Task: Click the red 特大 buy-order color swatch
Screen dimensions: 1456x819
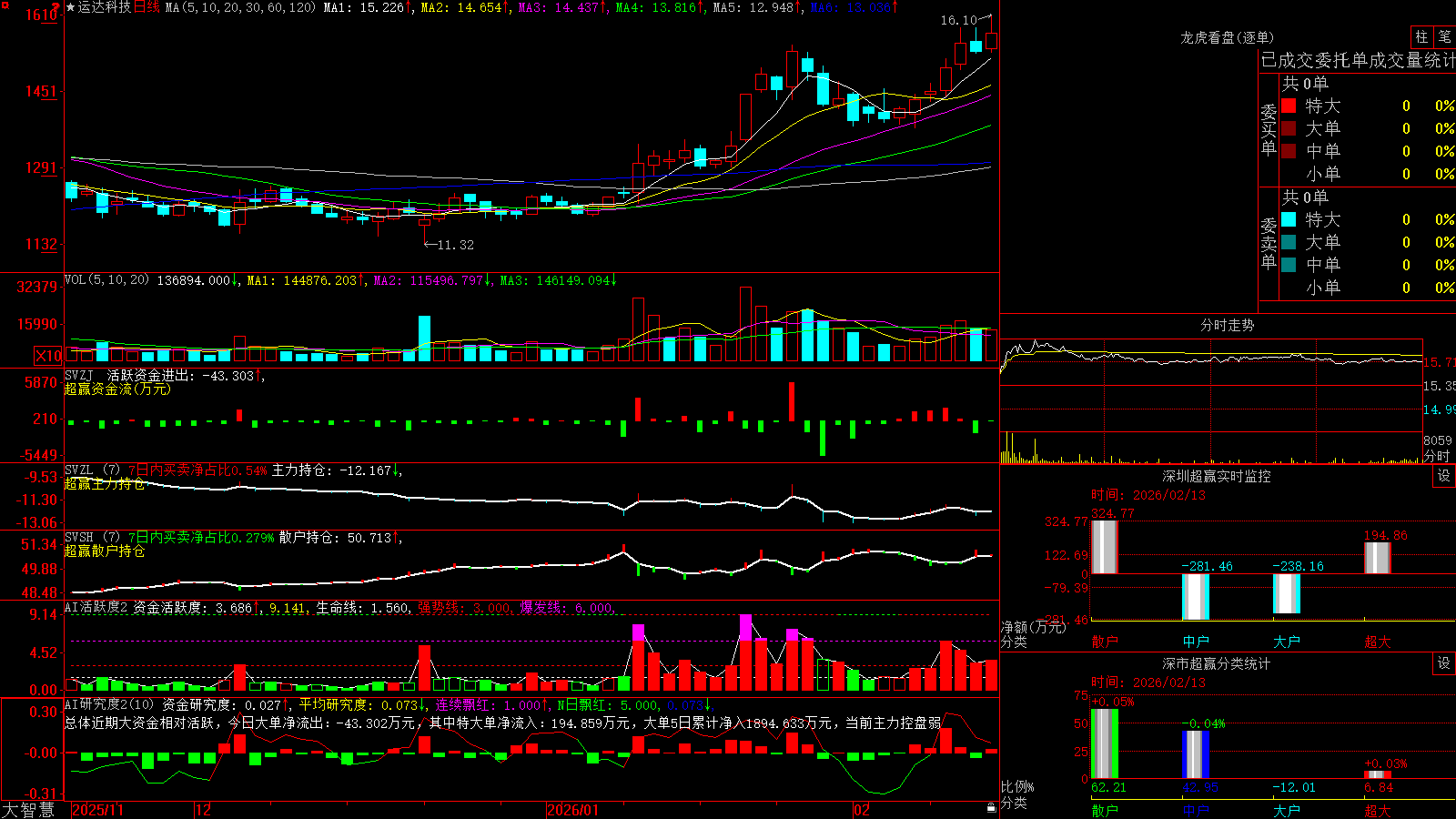Action: pos(1289,106)
